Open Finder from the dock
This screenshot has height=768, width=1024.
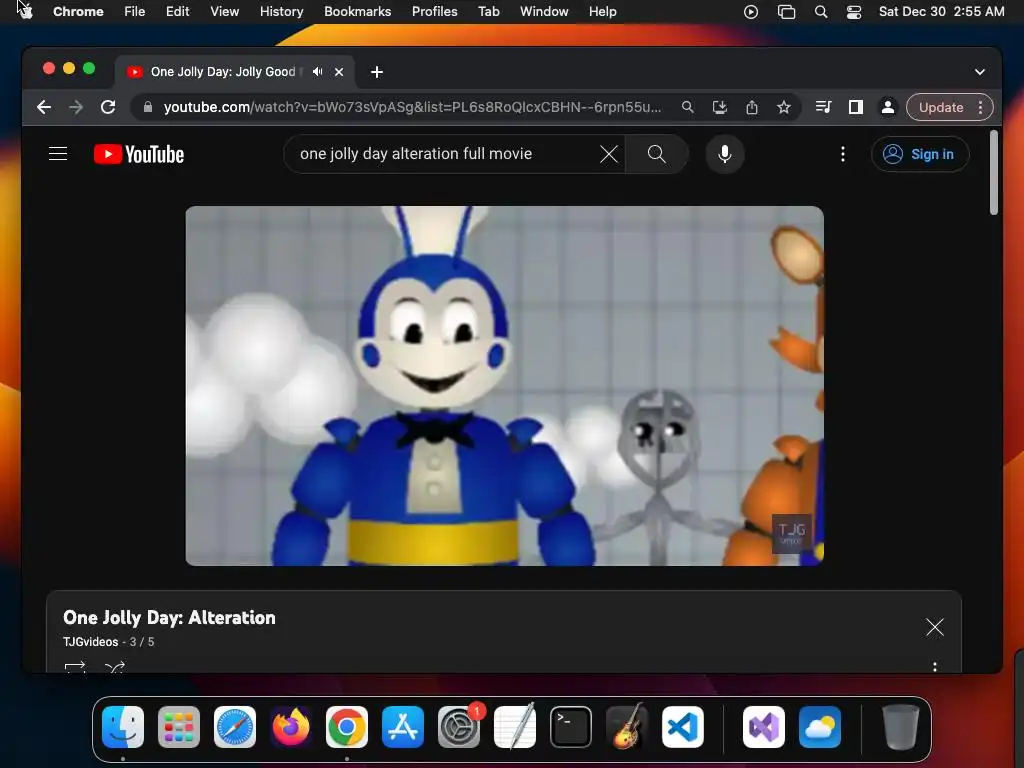pos(123,727)
